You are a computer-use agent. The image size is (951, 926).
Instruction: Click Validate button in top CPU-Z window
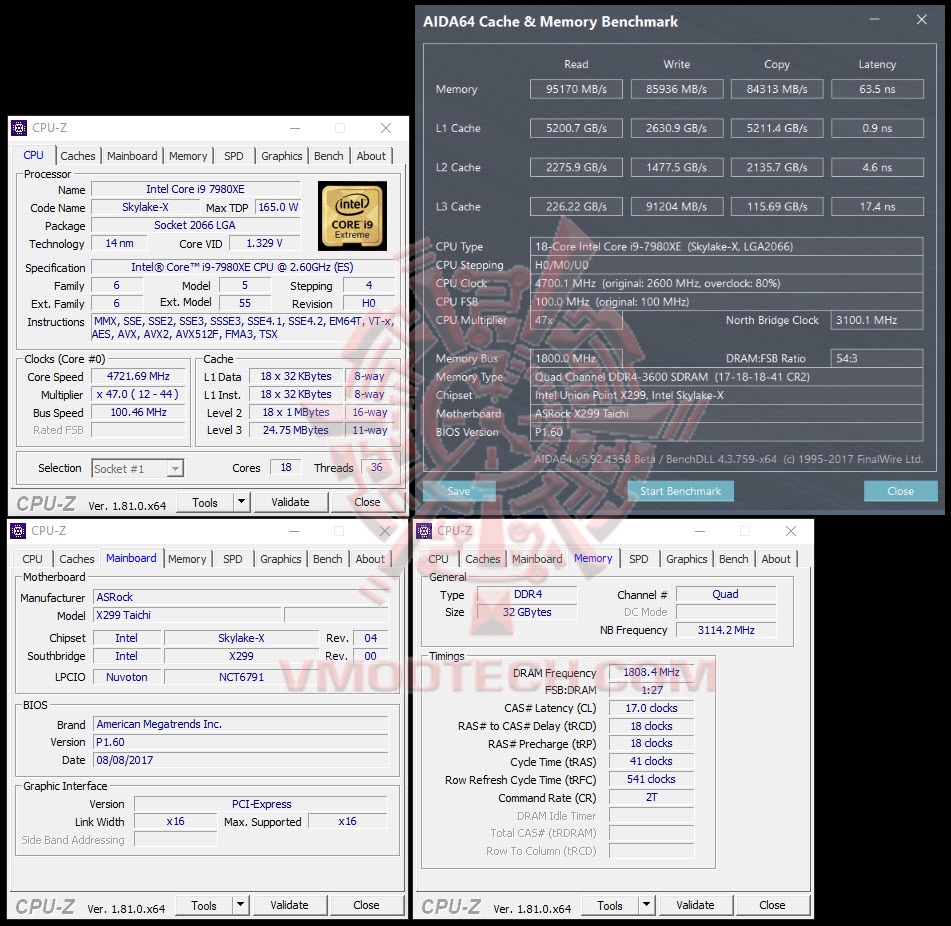tap(290, 502)
